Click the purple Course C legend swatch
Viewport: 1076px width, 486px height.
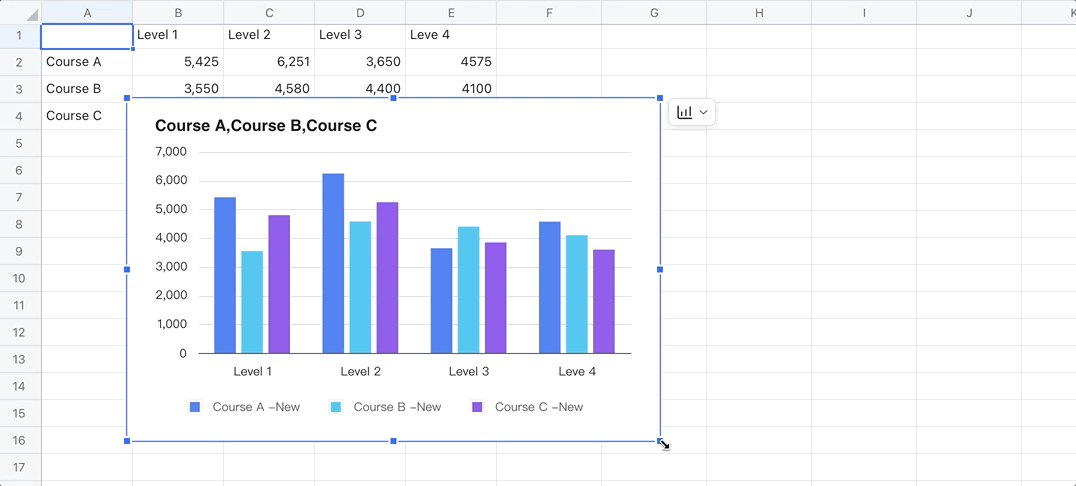(477, 407)
